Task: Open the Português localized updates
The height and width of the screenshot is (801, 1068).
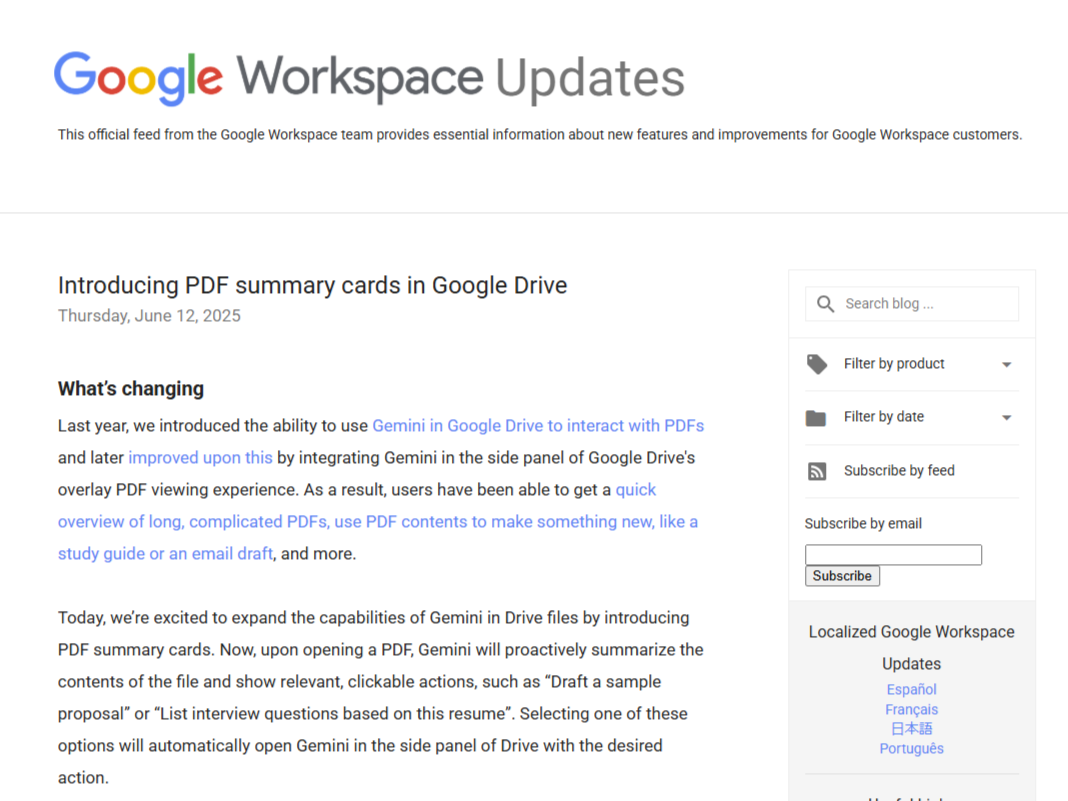Action: 911,748
